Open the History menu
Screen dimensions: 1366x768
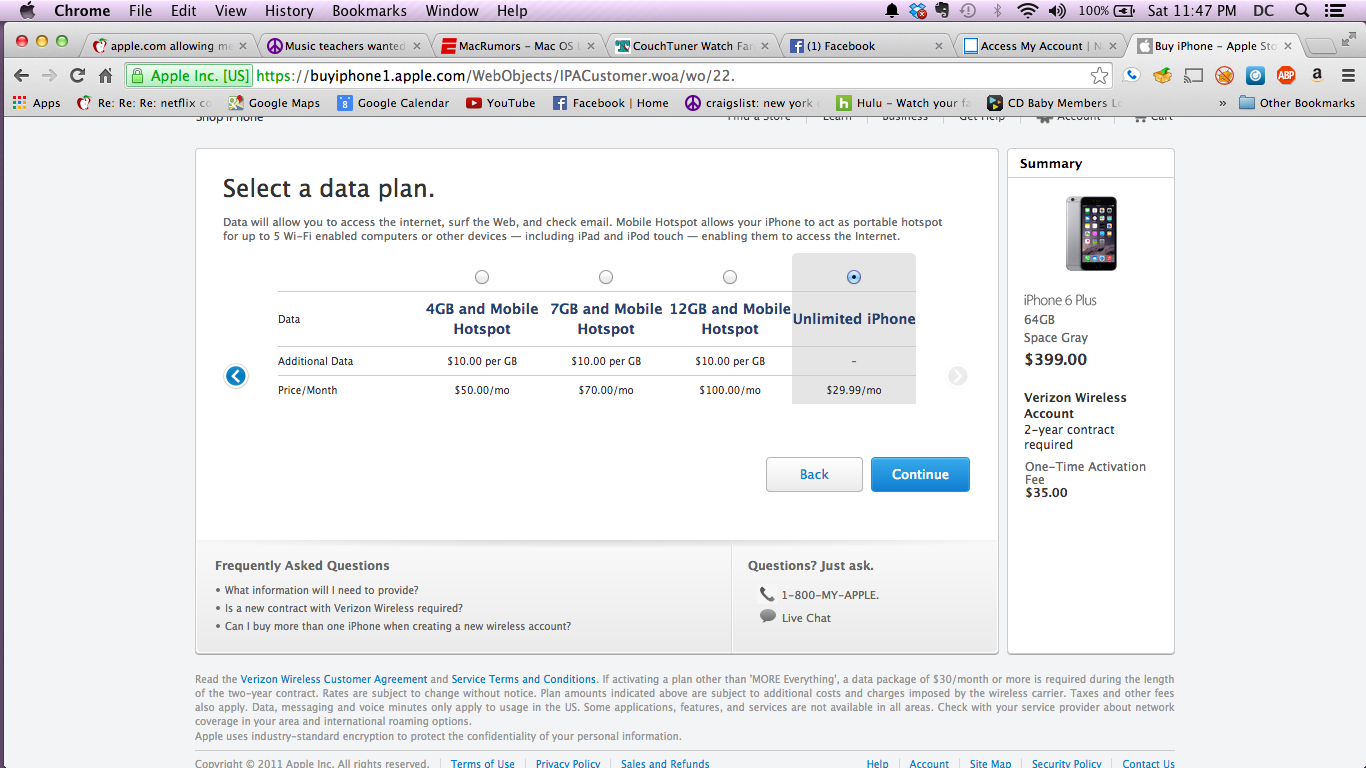289,11
